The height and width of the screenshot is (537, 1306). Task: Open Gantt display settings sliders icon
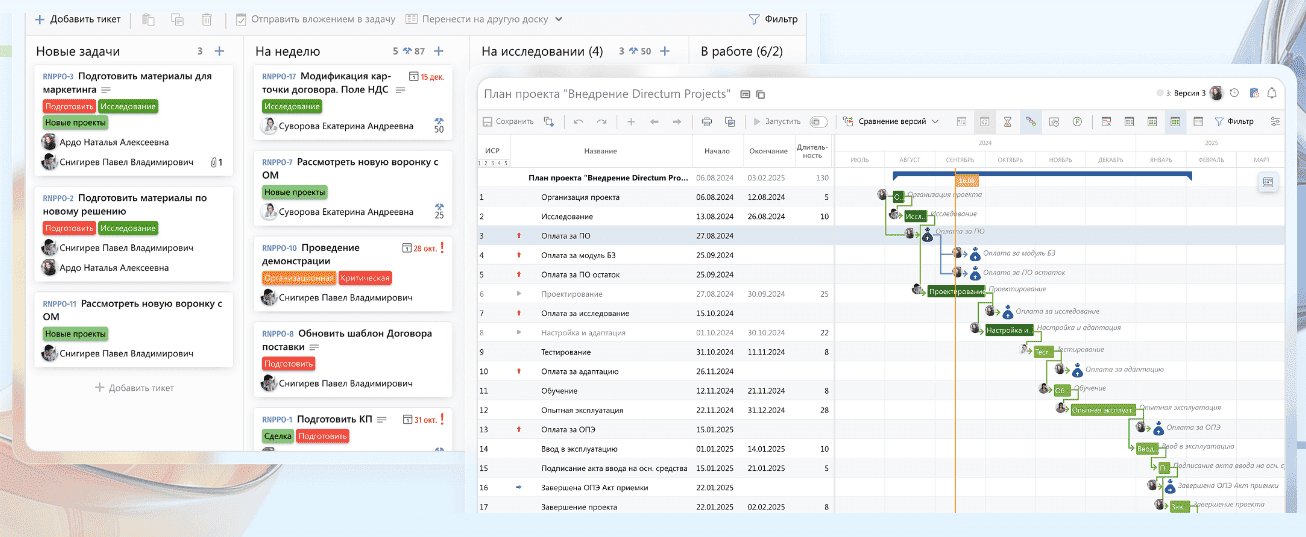pyautogui.click(x=1275, y=122)
